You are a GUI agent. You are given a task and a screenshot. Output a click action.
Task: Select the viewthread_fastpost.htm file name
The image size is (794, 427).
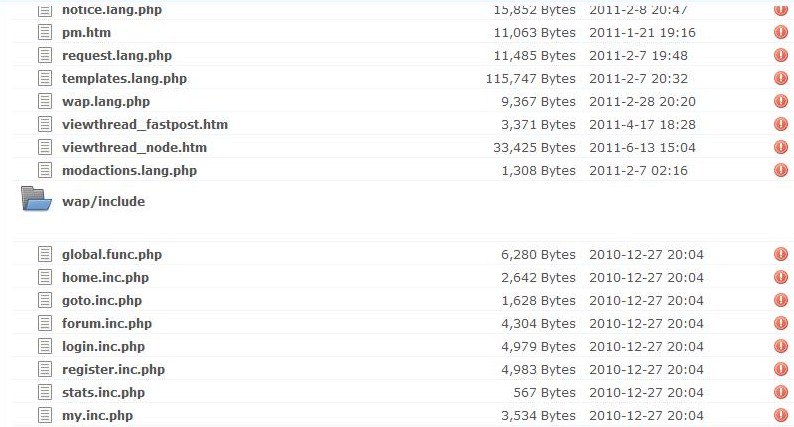pos(145,125)
